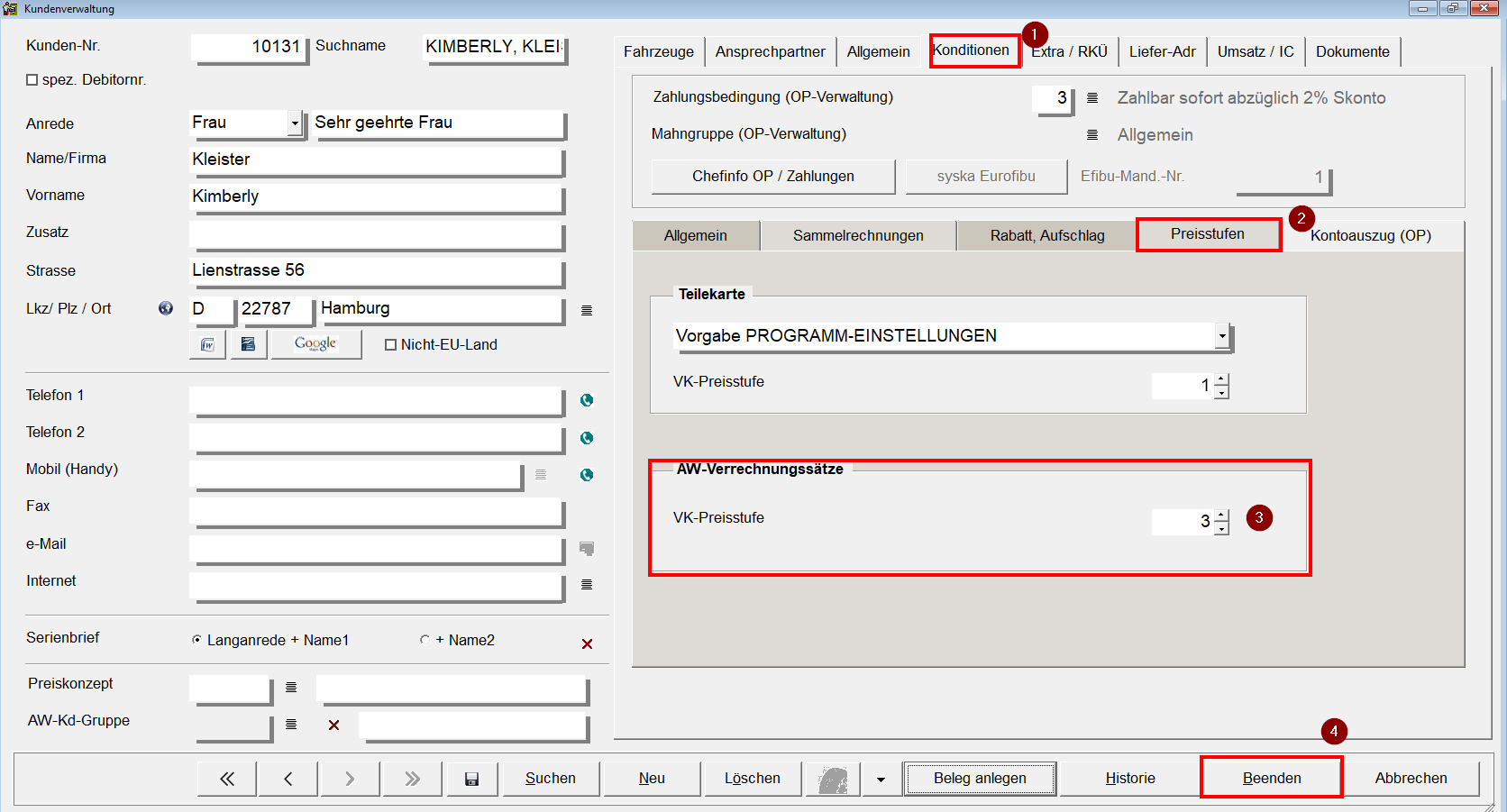Click Beenden to finish

[1272, 779]
